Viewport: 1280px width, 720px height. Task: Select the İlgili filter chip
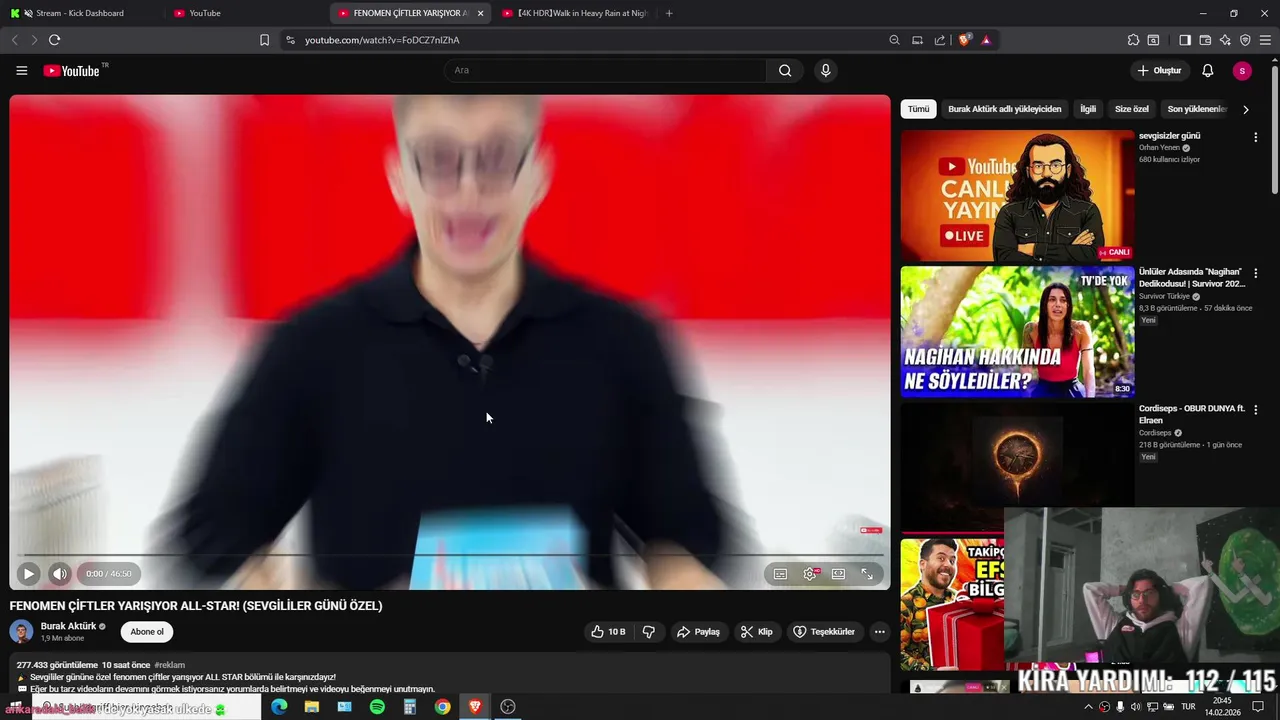(1088, 109)
